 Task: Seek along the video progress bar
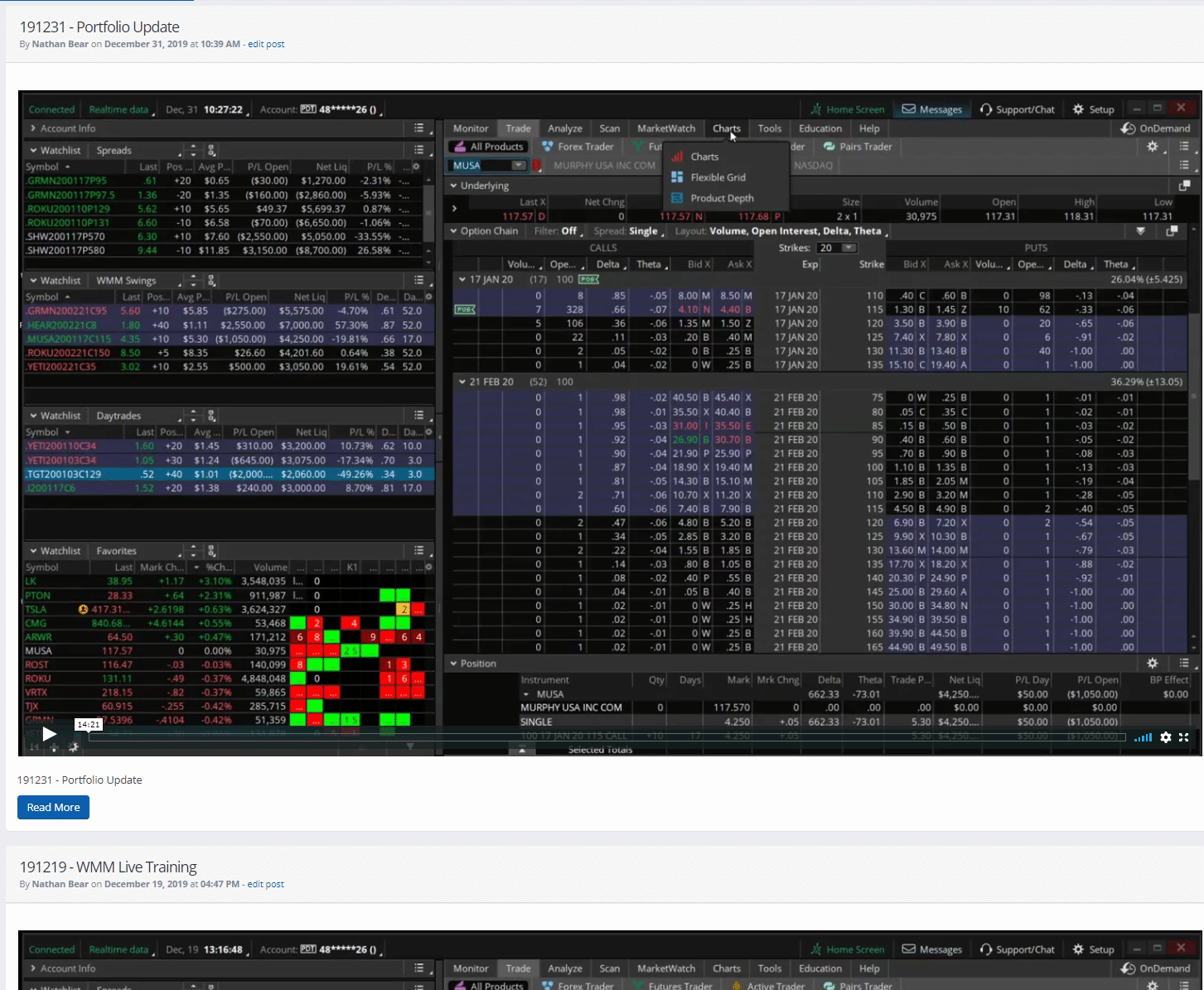pos(609,736)
